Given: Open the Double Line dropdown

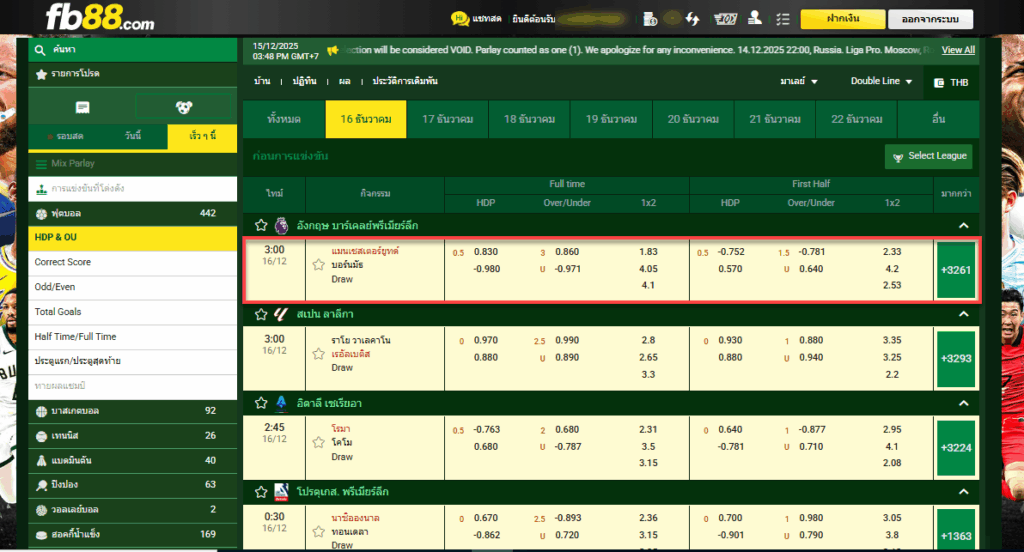Looking at the screenshot, I should [881, 81].
